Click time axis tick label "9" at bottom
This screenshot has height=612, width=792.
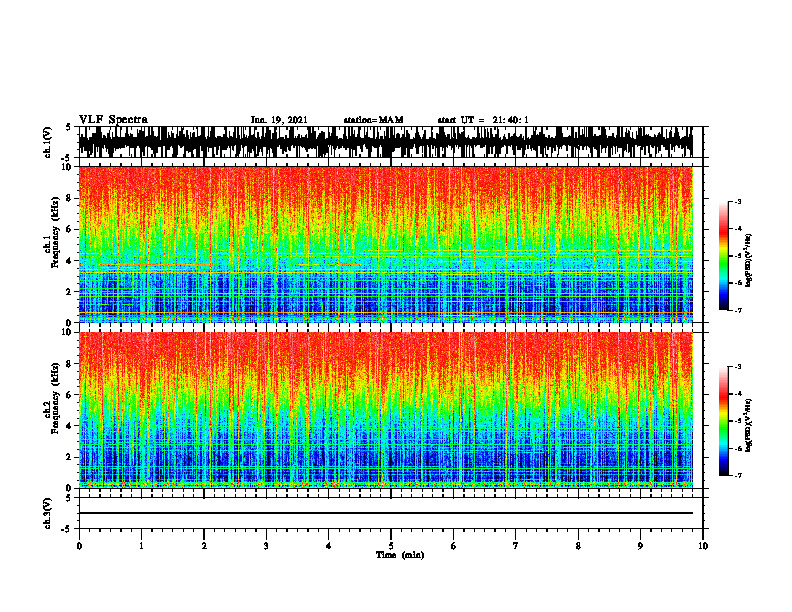[640, 546]
